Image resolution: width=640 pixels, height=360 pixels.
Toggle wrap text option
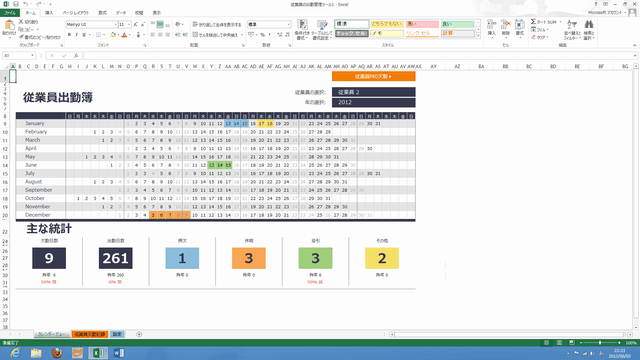[x=217, y=24]
